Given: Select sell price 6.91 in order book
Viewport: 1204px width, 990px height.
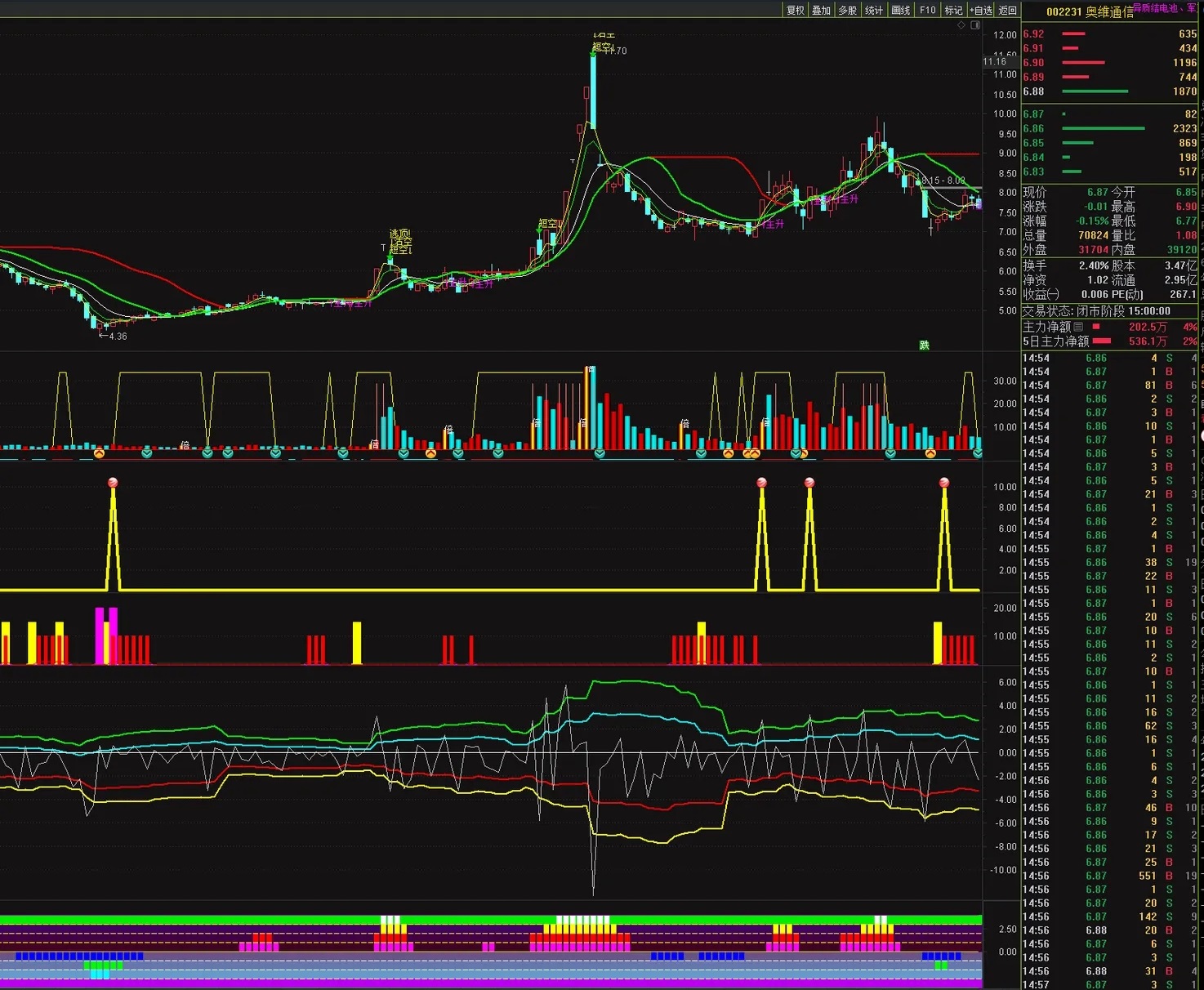Looking at the screenshot, I should tap(1033, 48).
